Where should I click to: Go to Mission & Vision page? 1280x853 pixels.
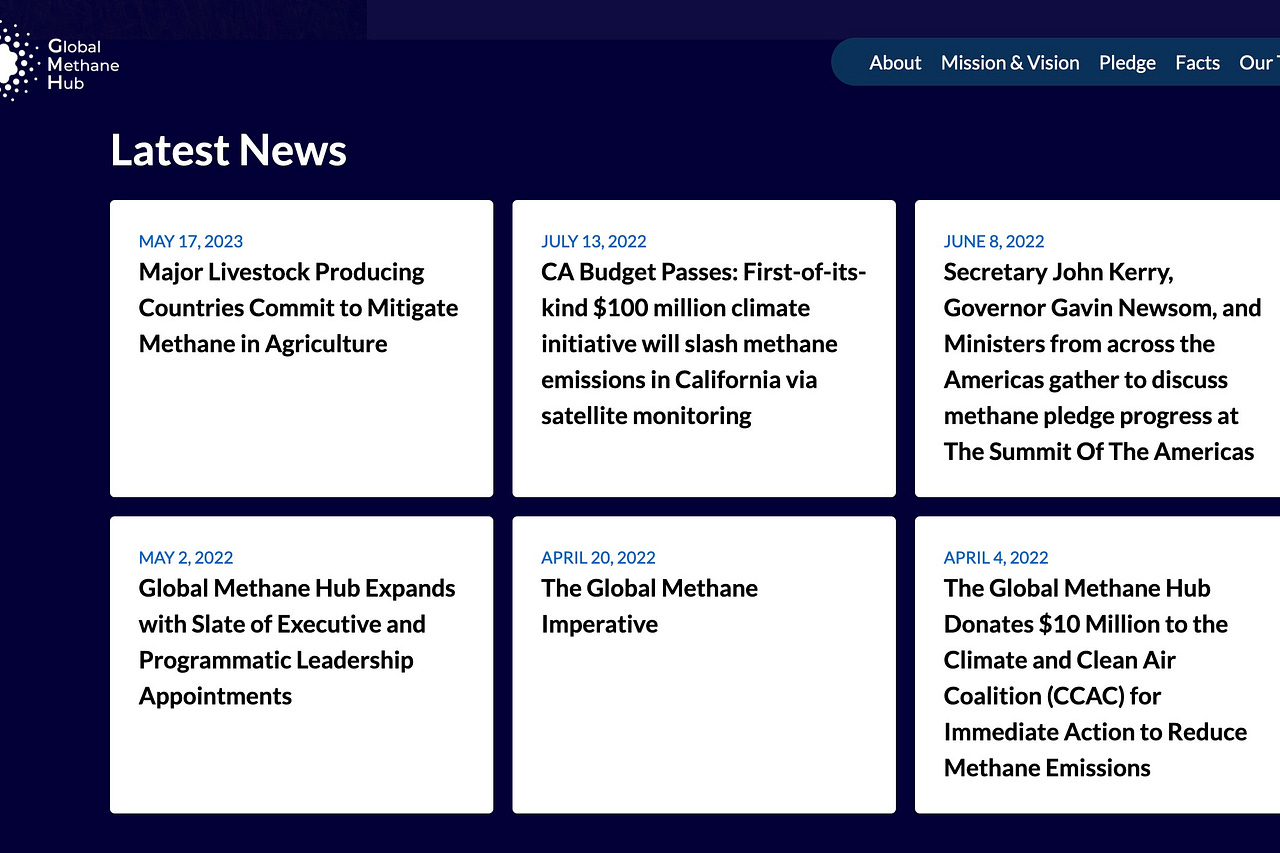click(1010, 63)
